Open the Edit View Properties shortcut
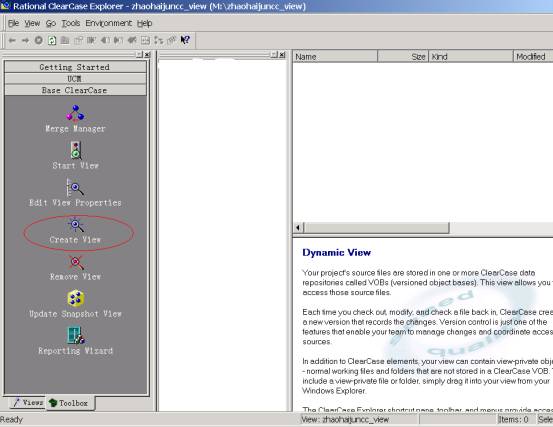The image size is (553, 427). coord(75,193)
